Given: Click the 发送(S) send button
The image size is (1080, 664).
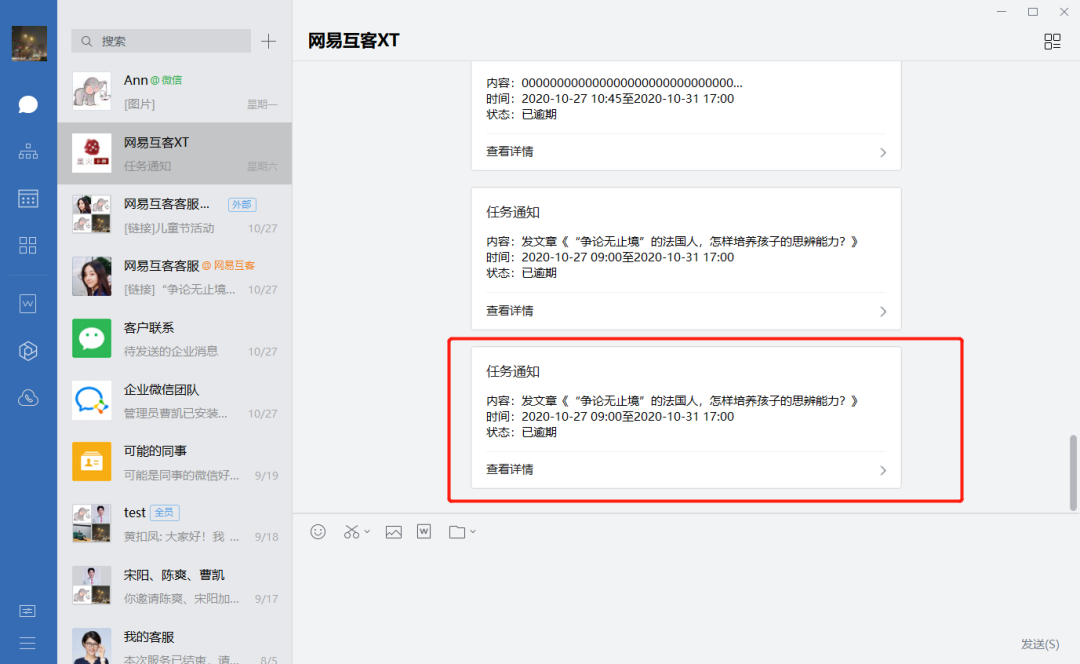Looking at the screenshot, I should point(1040,644).
